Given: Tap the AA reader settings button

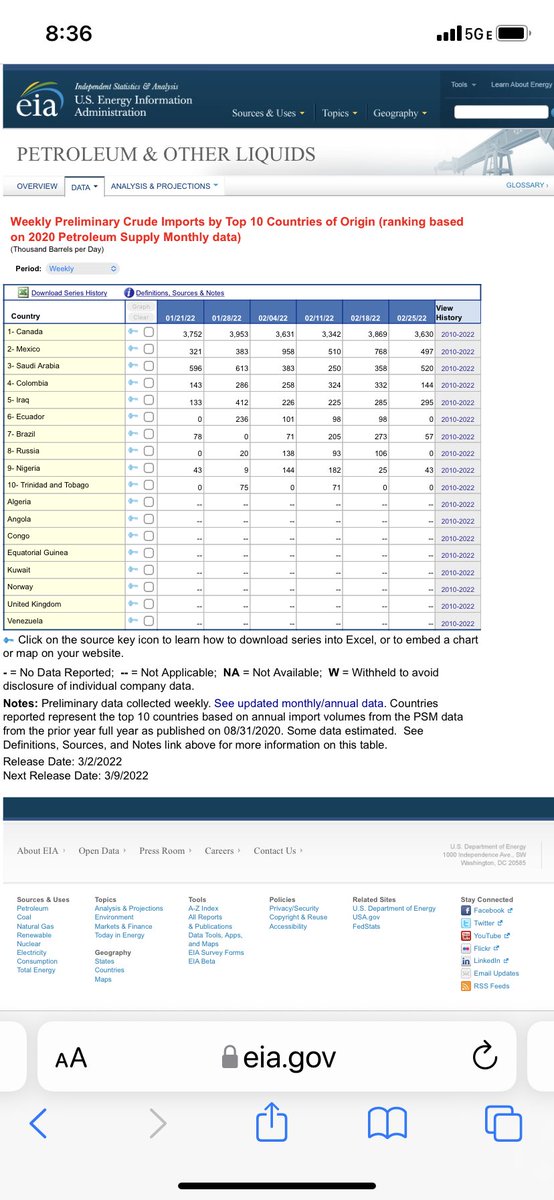Looking at the screenshot, I should click(x=69, y=1058).
